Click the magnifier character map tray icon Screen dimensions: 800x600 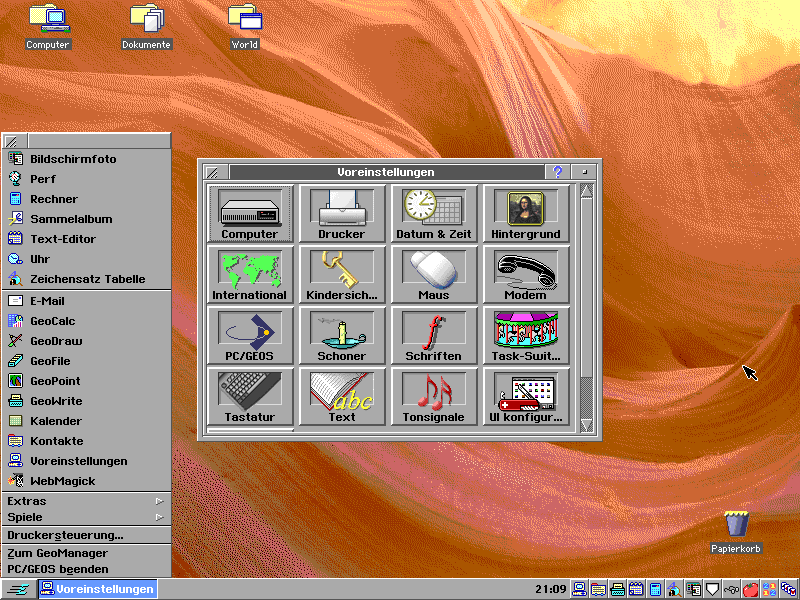674,589
